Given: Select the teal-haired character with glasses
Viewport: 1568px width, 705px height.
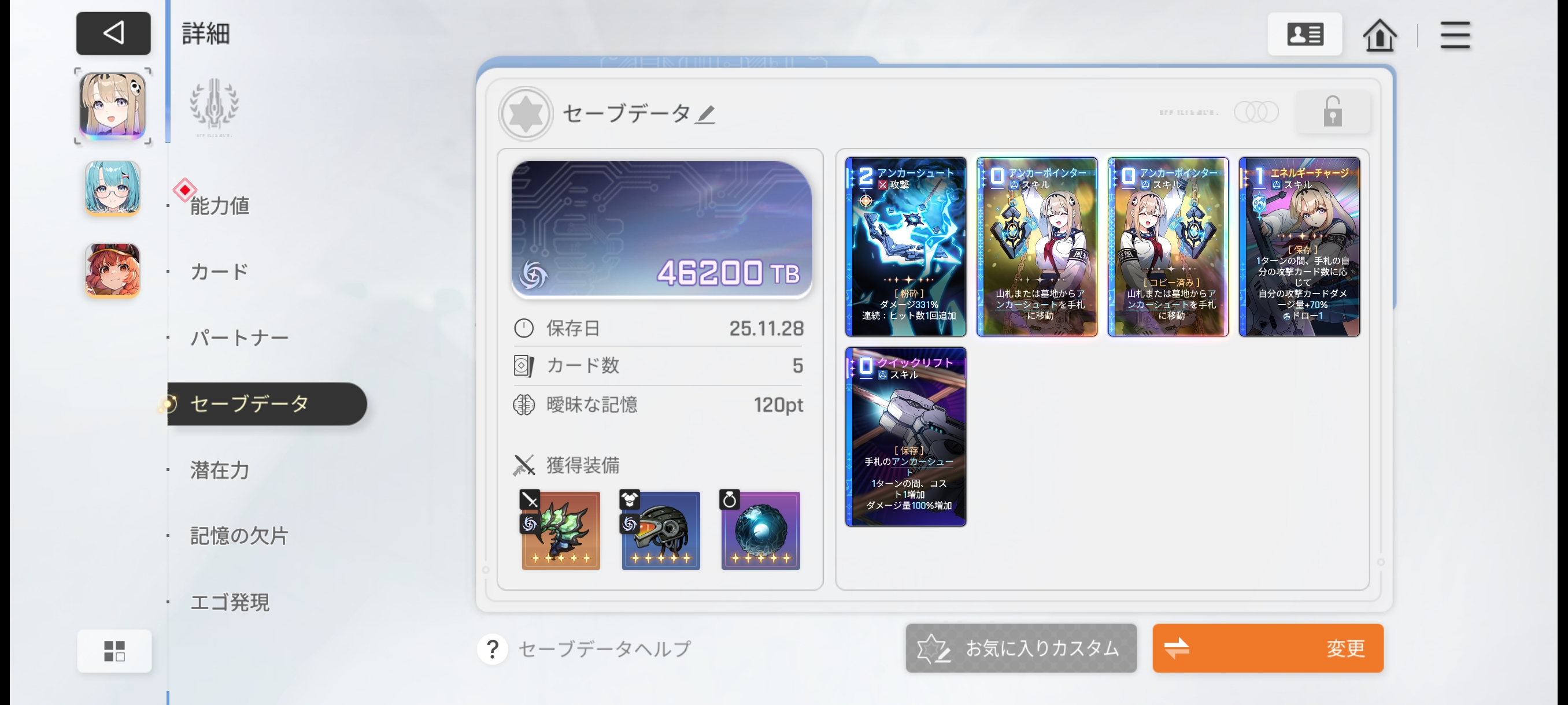Looking at the screenshot, I should [113, 188].
